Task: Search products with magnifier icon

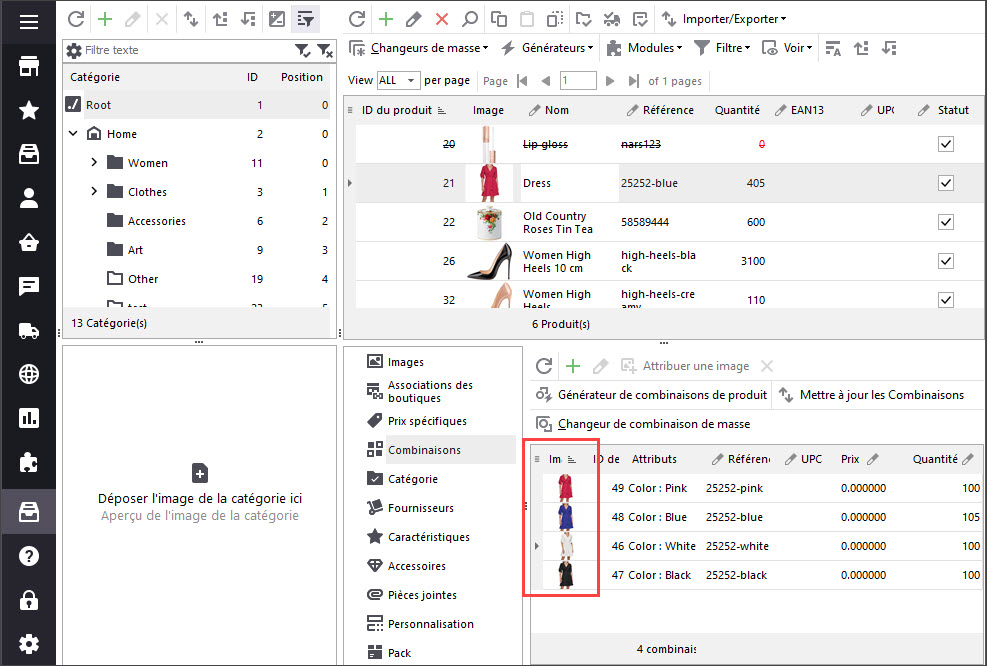Action: [x=470, y=19]
